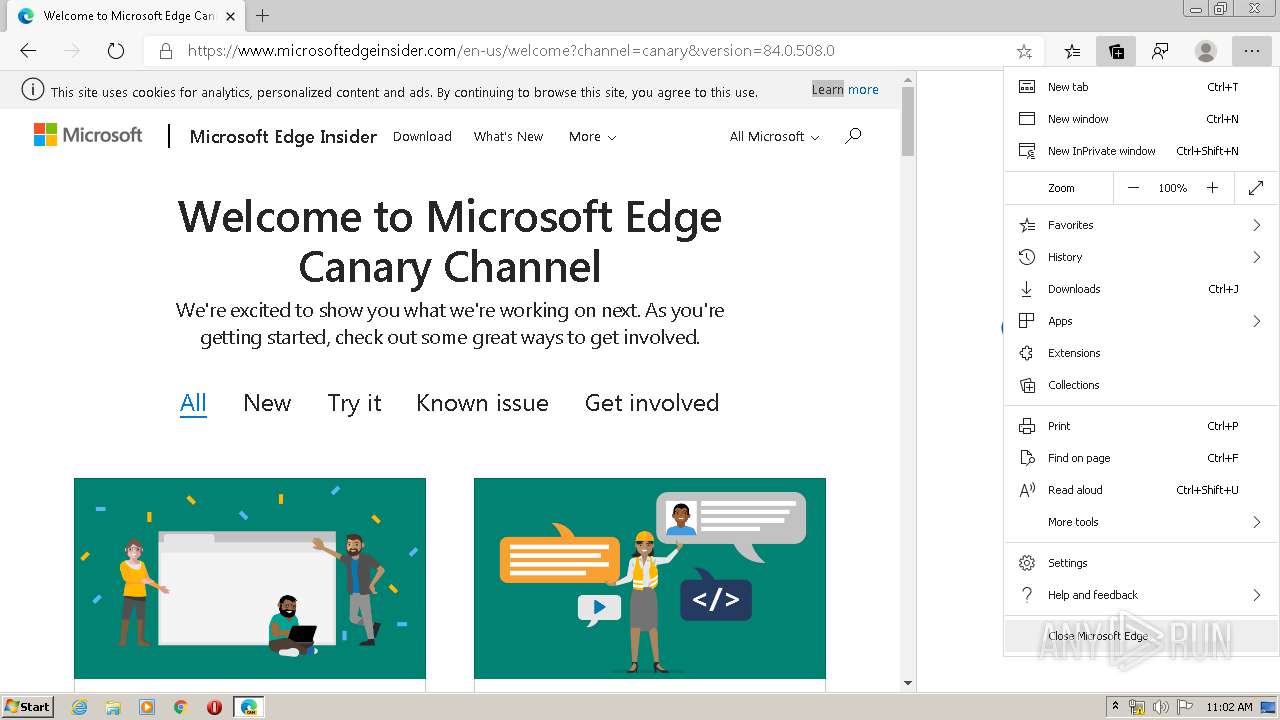1280x720 pixels.
Task: Open Settings from the menu
Action: 1142,563
